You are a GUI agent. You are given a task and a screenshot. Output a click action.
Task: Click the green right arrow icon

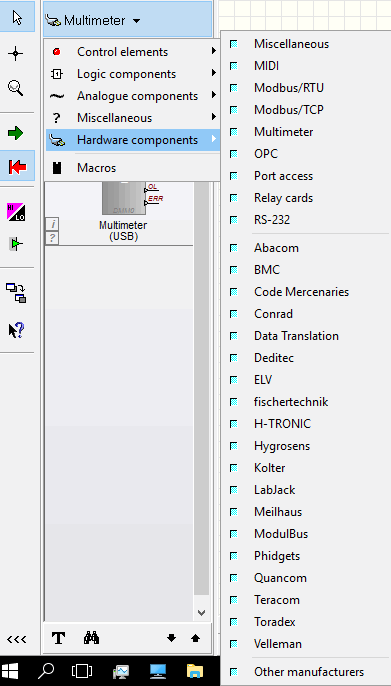coord(16,133)
